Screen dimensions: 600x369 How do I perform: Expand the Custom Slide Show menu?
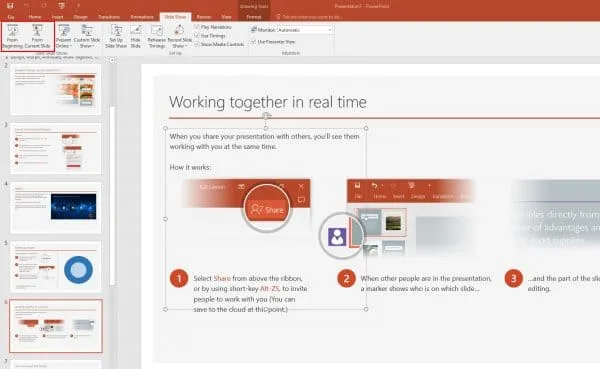click(x=87, y=36)
